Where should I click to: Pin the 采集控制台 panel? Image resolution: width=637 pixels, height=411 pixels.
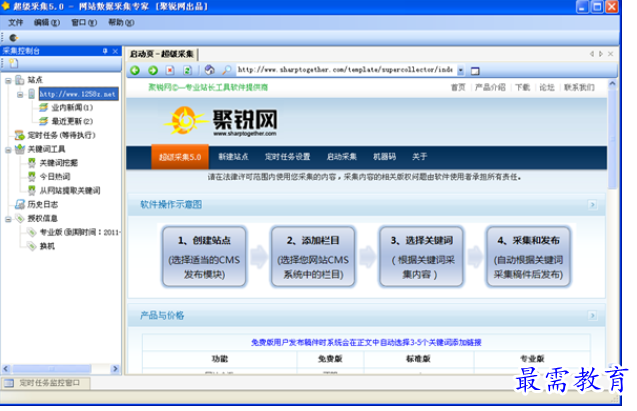point(105,51)
